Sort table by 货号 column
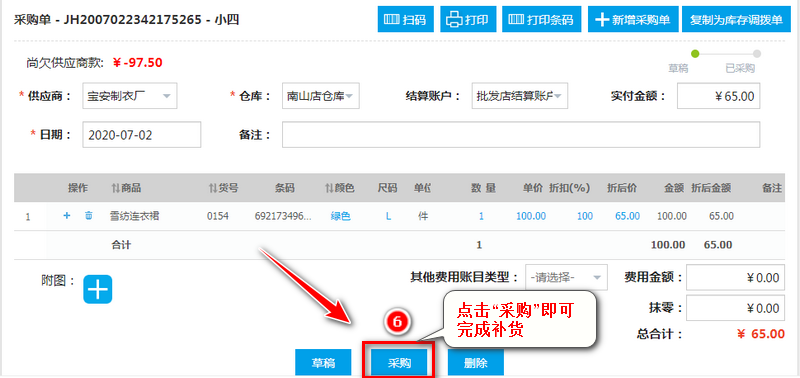The width and height of the screenshot is (800, 378). [x=213, y=188]
